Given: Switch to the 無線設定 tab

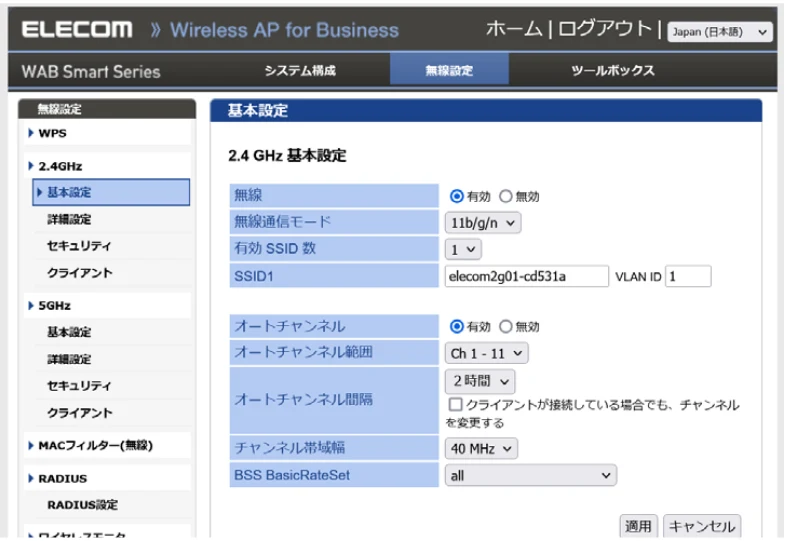Looking at the screenshot, I should [449, 71].
